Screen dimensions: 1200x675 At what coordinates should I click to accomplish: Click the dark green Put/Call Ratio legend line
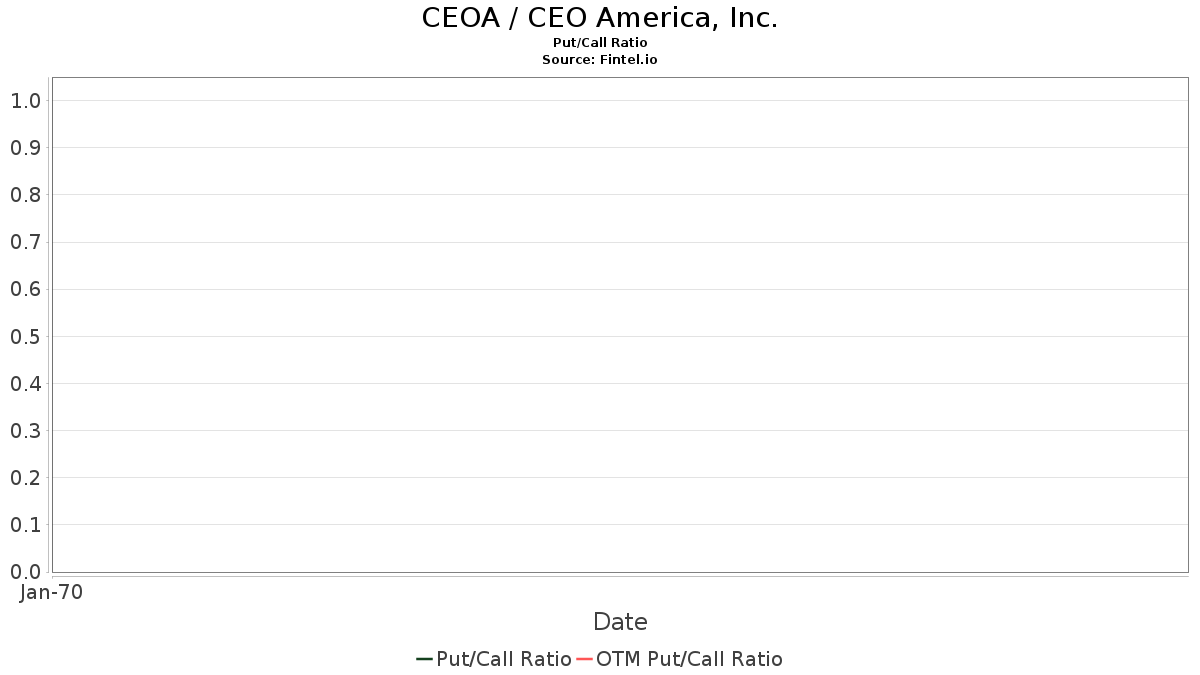click(424, 659)
